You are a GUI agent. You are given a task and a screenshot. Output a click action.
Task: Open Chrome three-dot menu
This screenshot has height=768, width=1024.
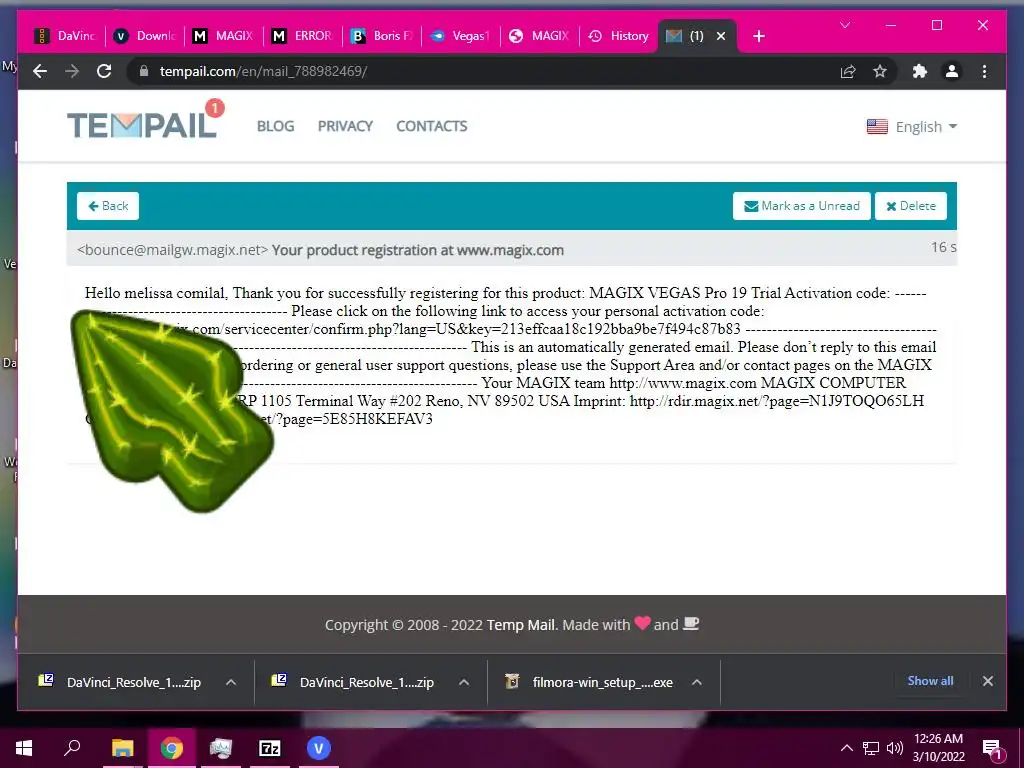tap(984, 71)
